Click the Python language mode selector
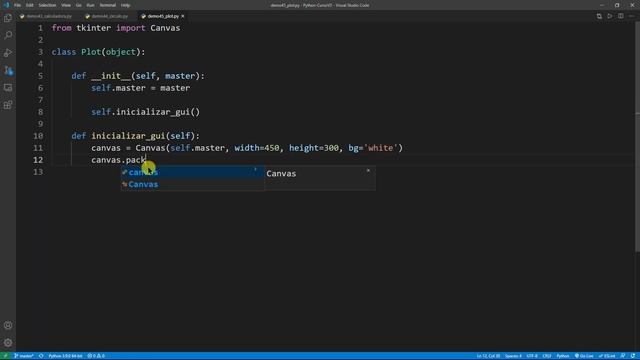Screen dimensions: 640x360 tap(562, 356)
